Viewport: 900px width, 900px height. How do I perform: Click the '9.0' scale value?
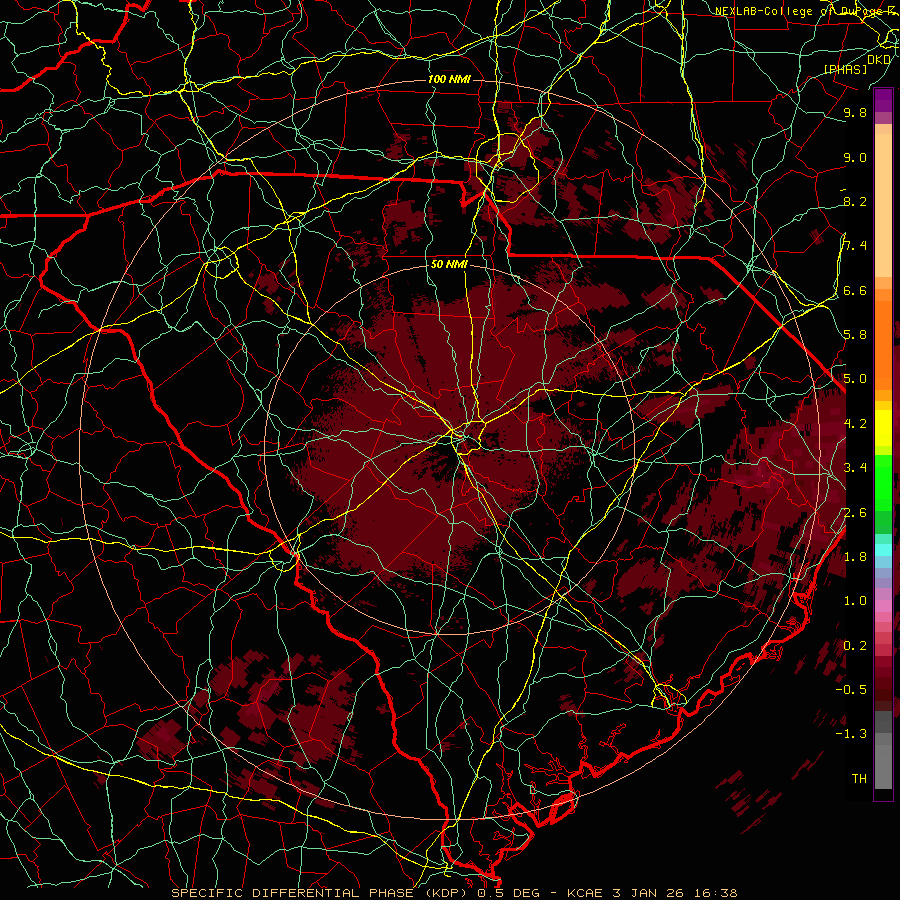coord(855,157)
